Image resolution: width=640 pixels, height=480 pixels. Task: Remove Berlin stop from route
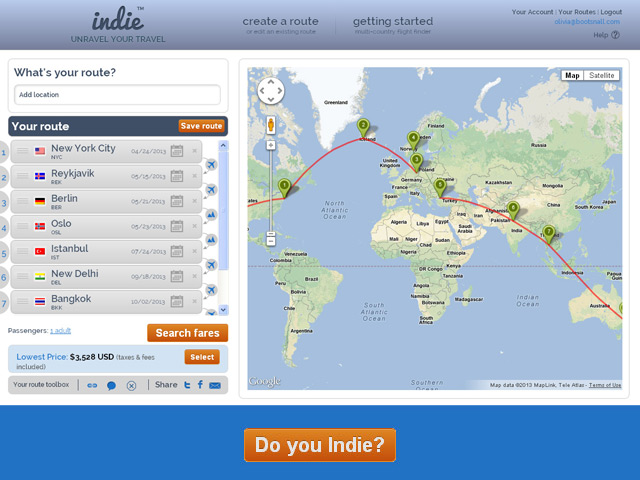195,201
